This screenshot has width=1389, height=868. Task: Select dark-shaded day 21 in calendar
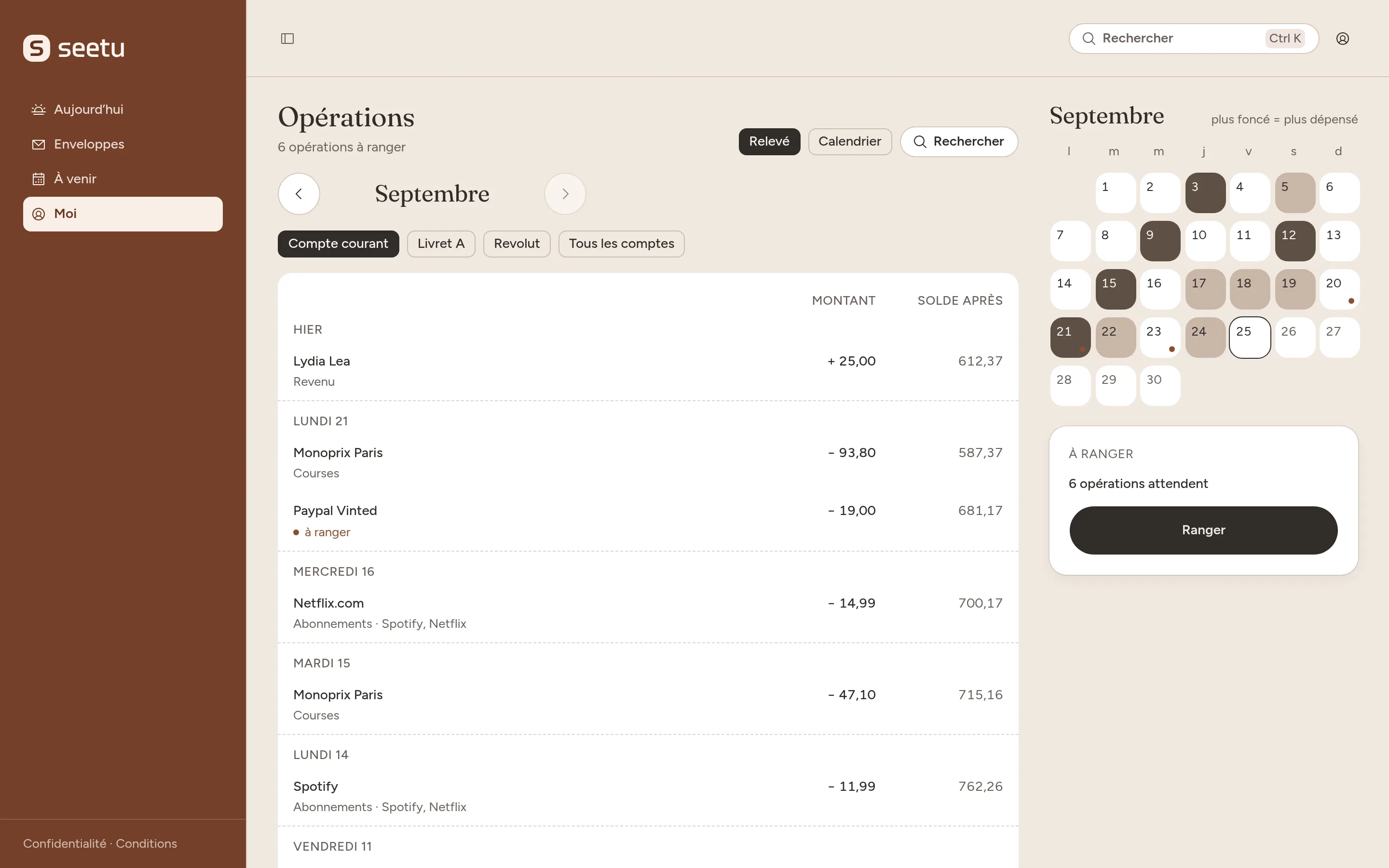click(x=1070, y=338)
